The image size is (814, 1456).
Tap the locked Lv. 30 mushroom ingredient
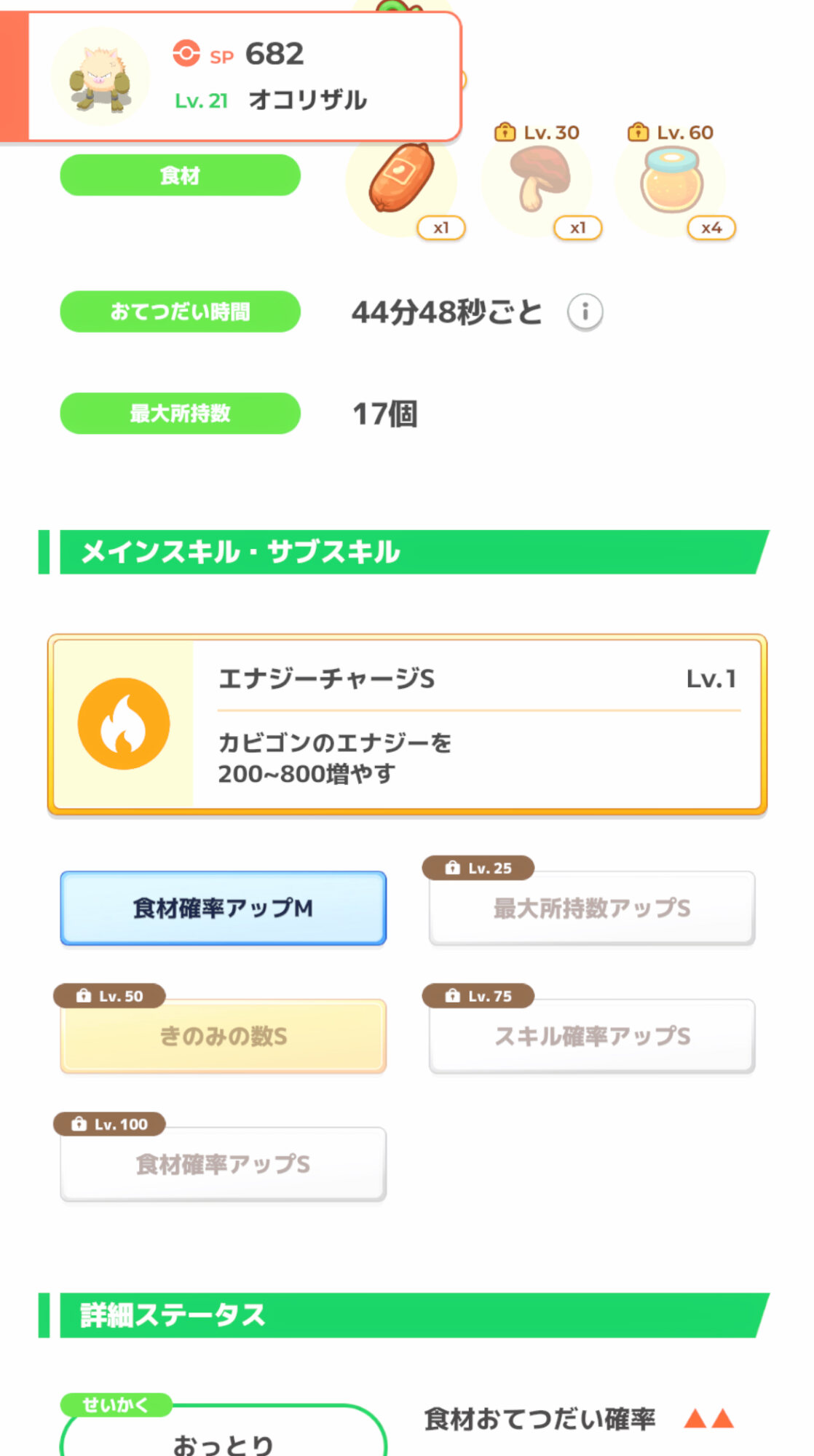click(x=537, y=178)
